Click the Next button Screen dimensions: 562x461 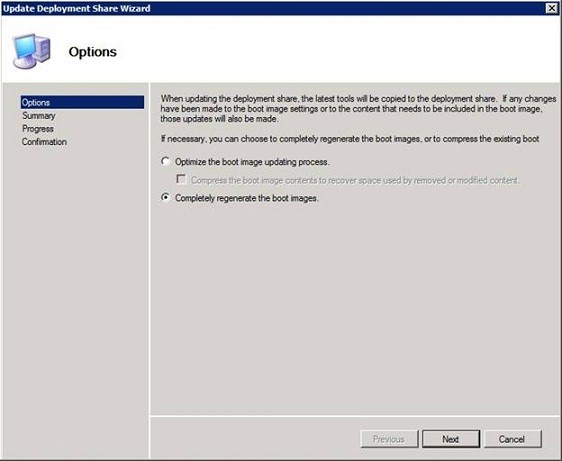(451, 439)
